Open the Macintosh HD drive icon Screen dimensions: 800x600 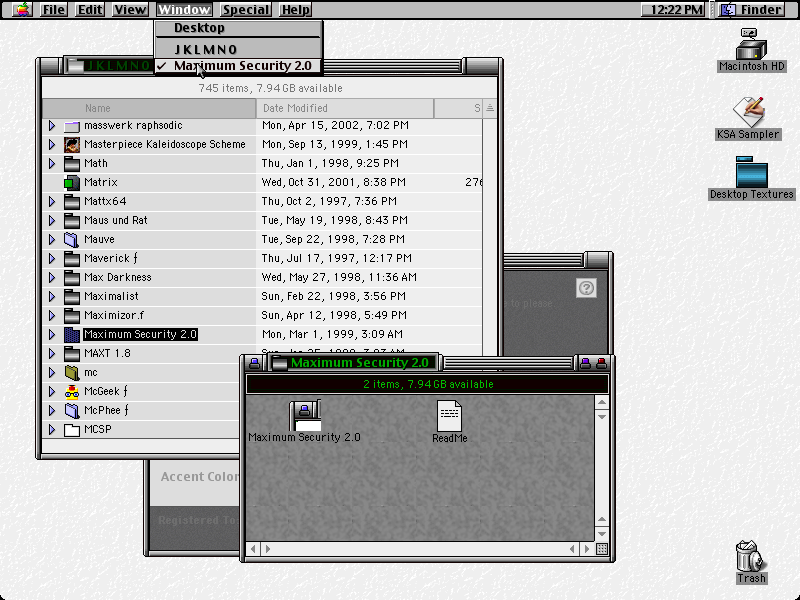[751, 43]
